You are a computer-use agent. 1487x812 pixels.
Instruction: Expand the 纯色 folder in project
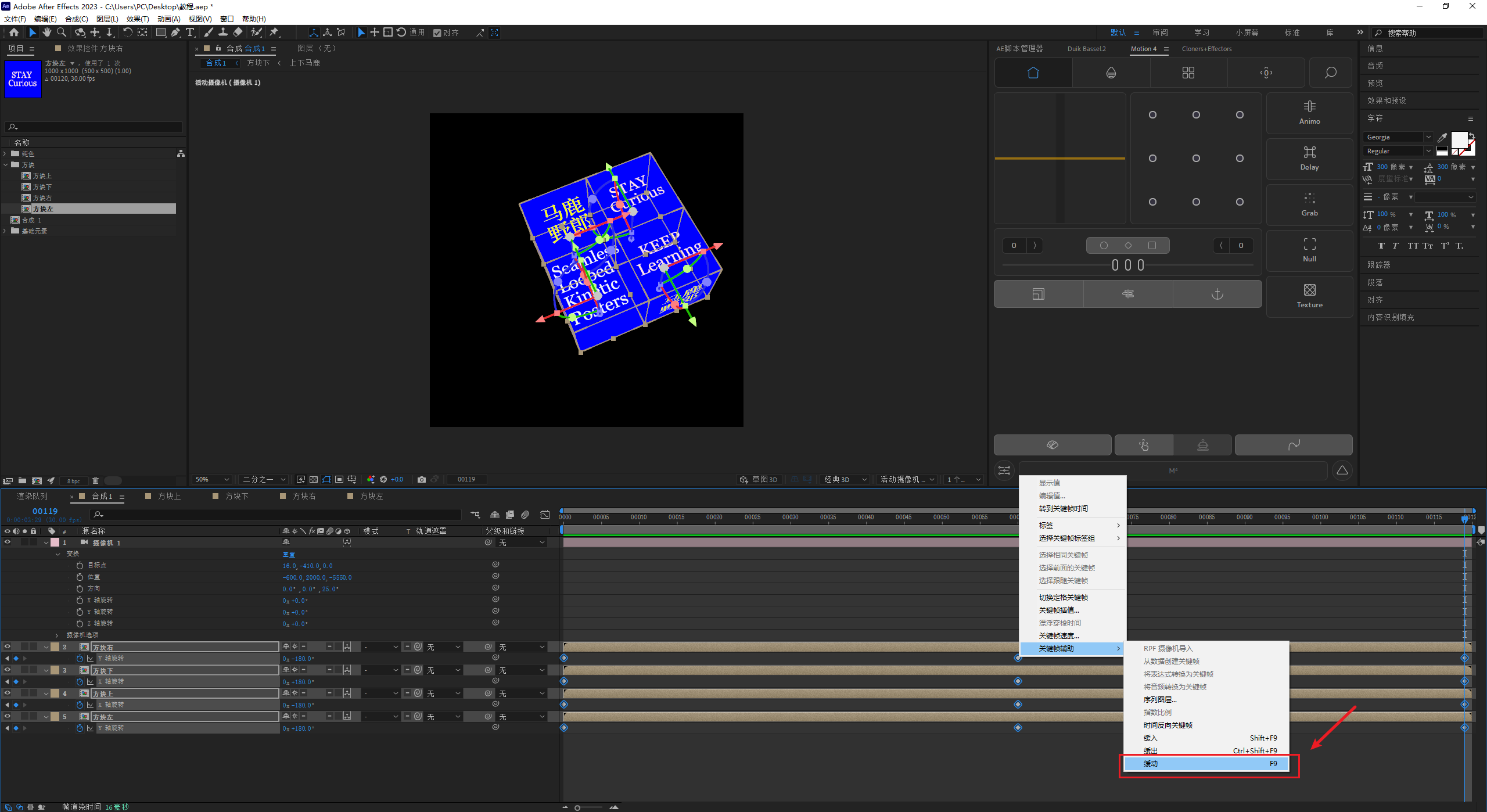pyautogui.click(x=5, y=154)
